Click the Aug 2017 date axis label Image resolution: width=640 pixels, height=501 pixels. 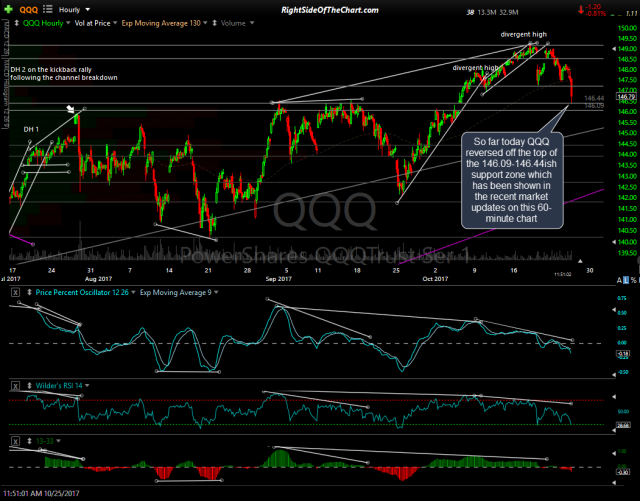point(98,279)
